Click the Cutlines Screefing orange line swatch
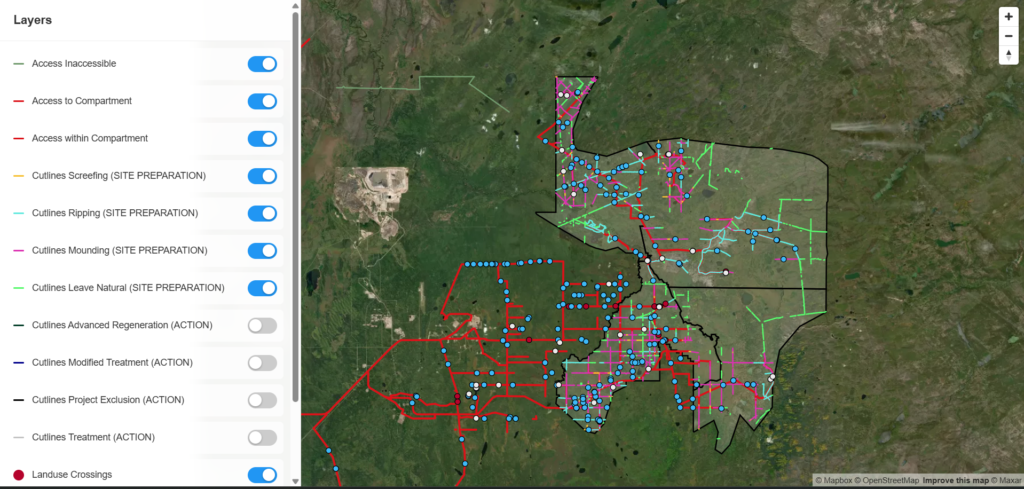 [18, 176]
